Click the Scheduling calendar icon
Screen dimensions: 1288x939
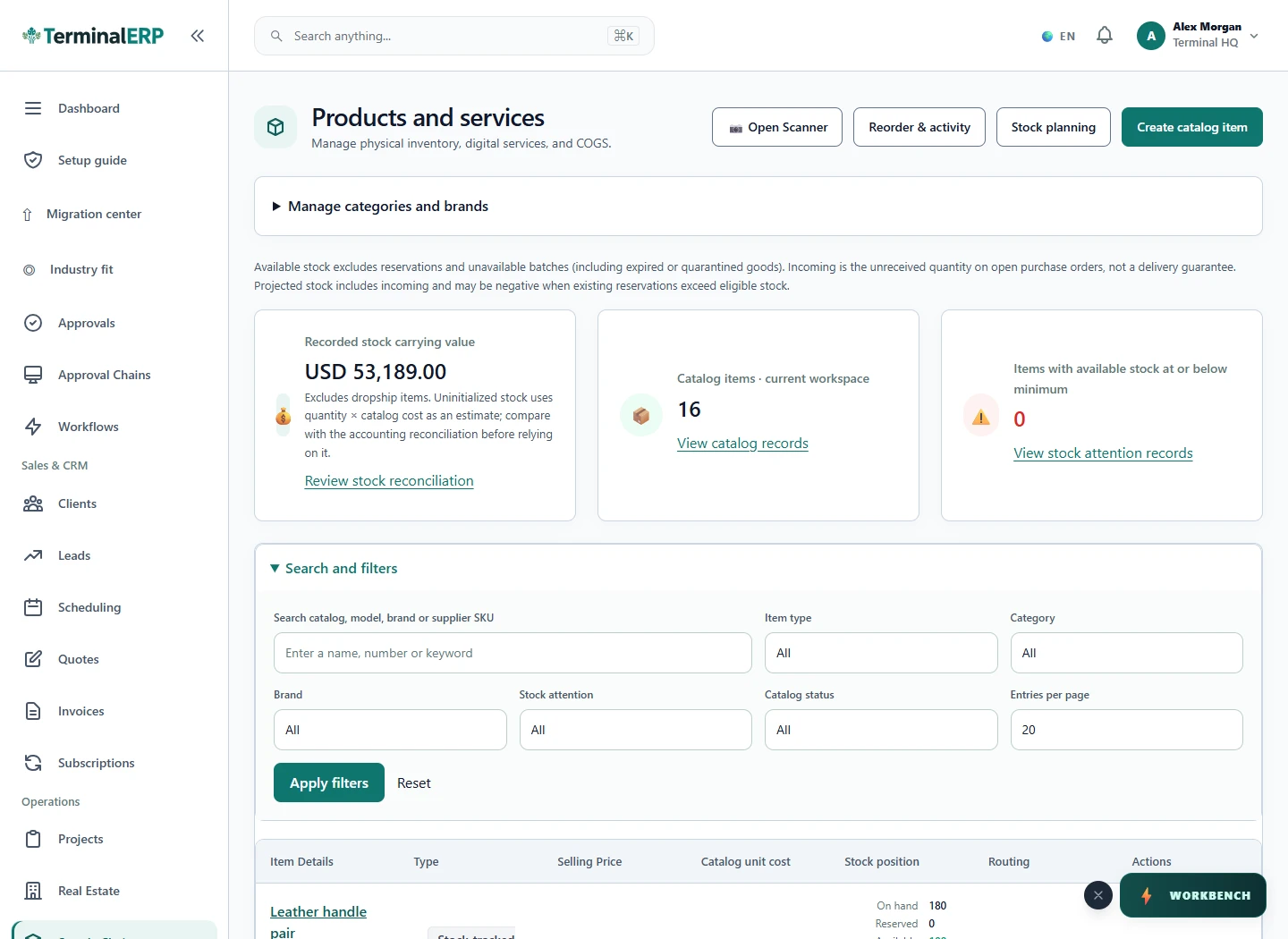[x=33, y=607]
